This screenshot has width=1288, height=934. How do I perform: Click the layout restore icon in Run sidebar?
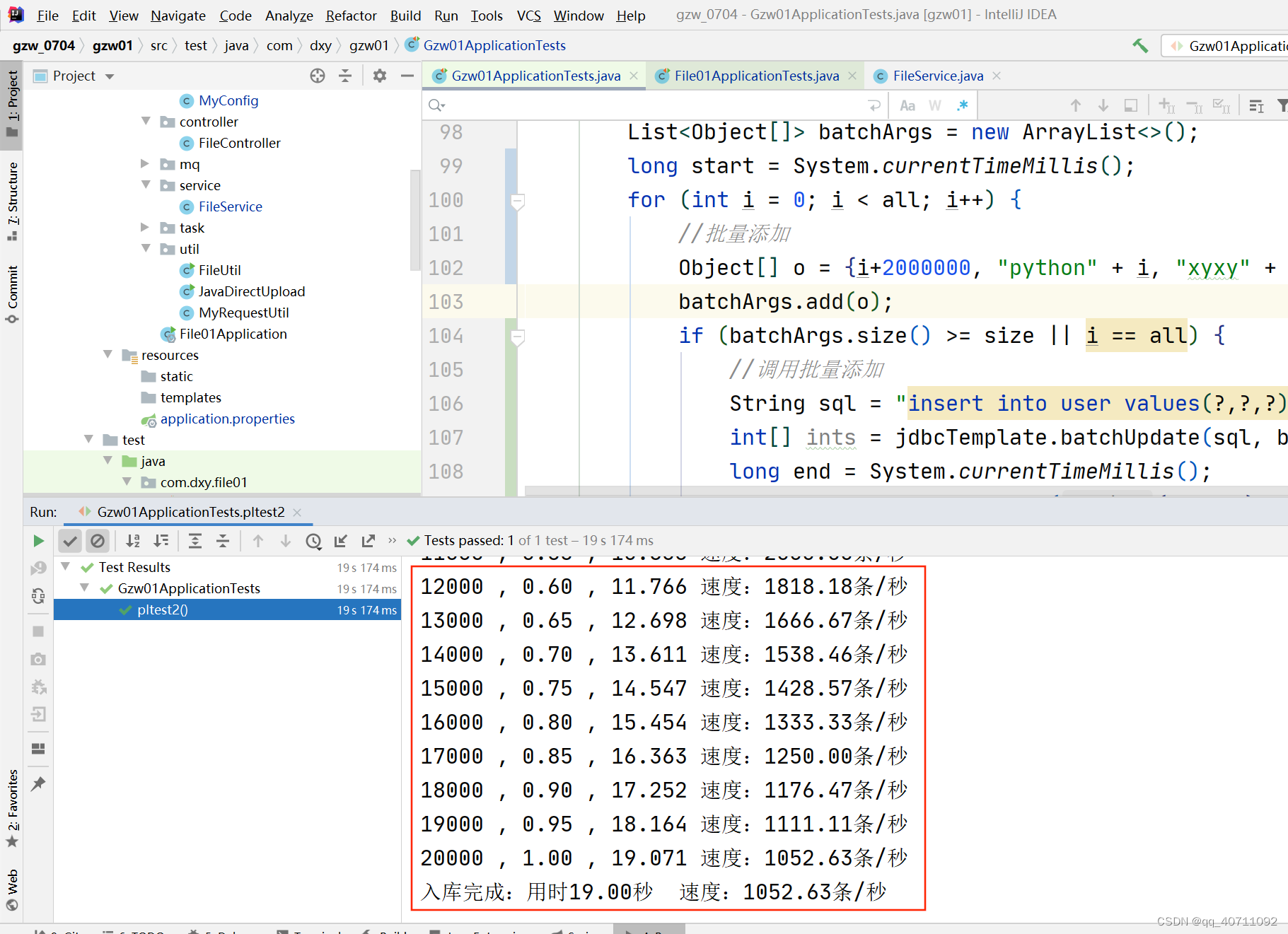coord(38,748)
